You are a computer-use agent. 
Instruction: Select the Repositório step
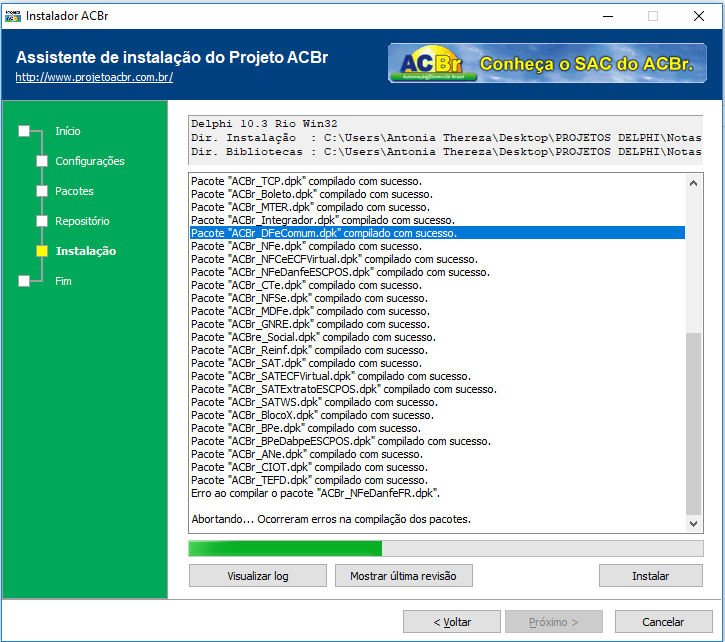pos(82,221)
